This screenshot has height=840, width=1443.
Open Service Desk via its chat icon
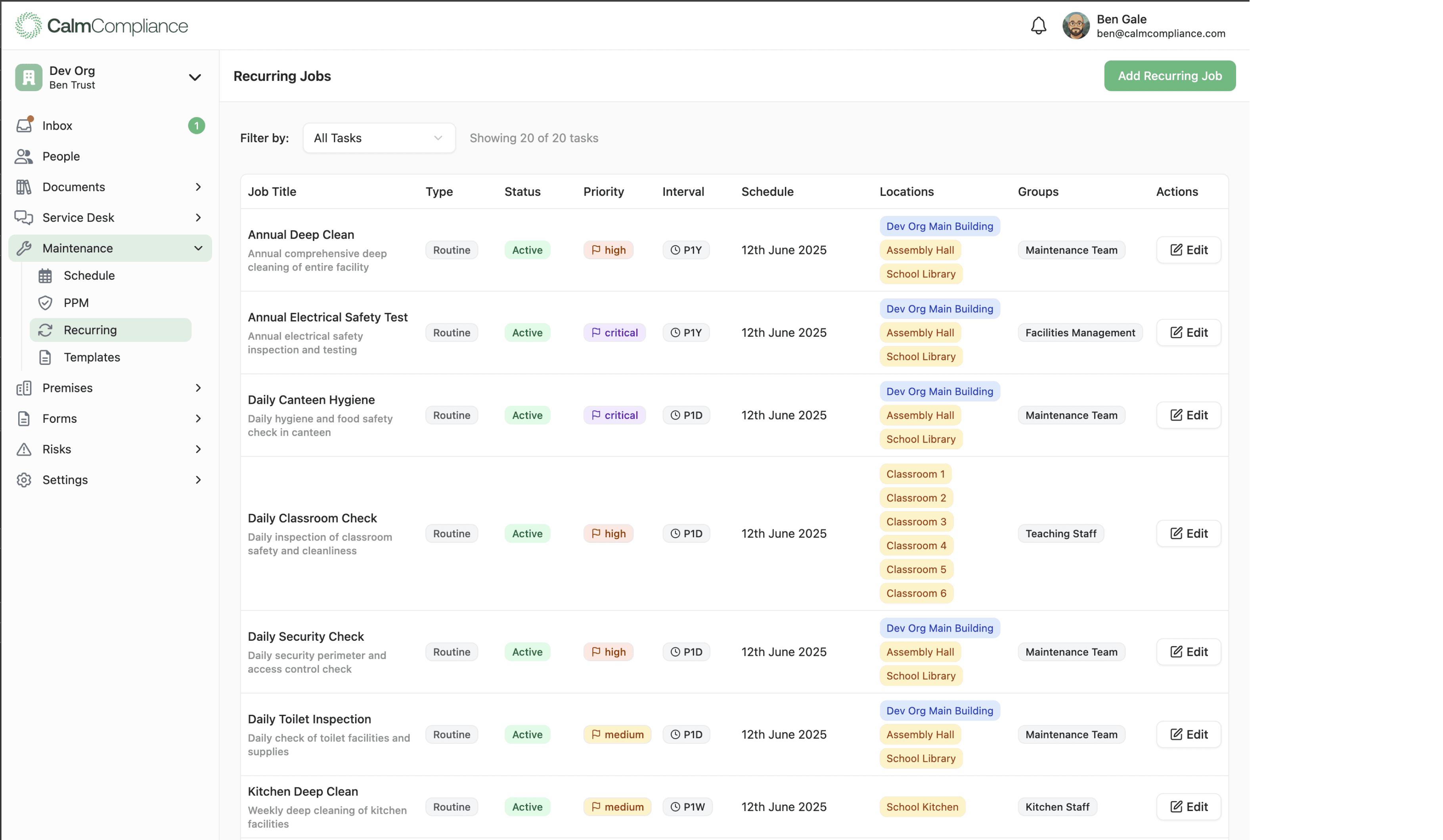[x=24, y=218]
